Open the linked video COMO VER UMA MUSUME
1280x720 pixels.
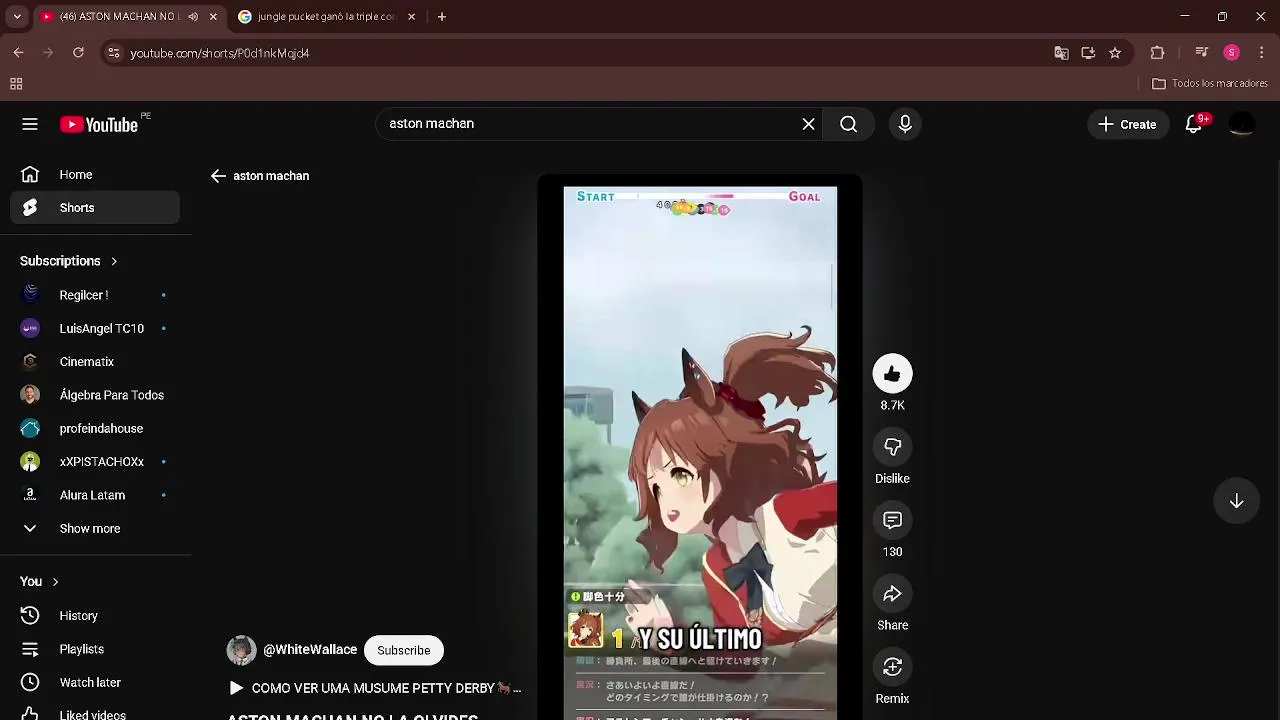(375, 688)
